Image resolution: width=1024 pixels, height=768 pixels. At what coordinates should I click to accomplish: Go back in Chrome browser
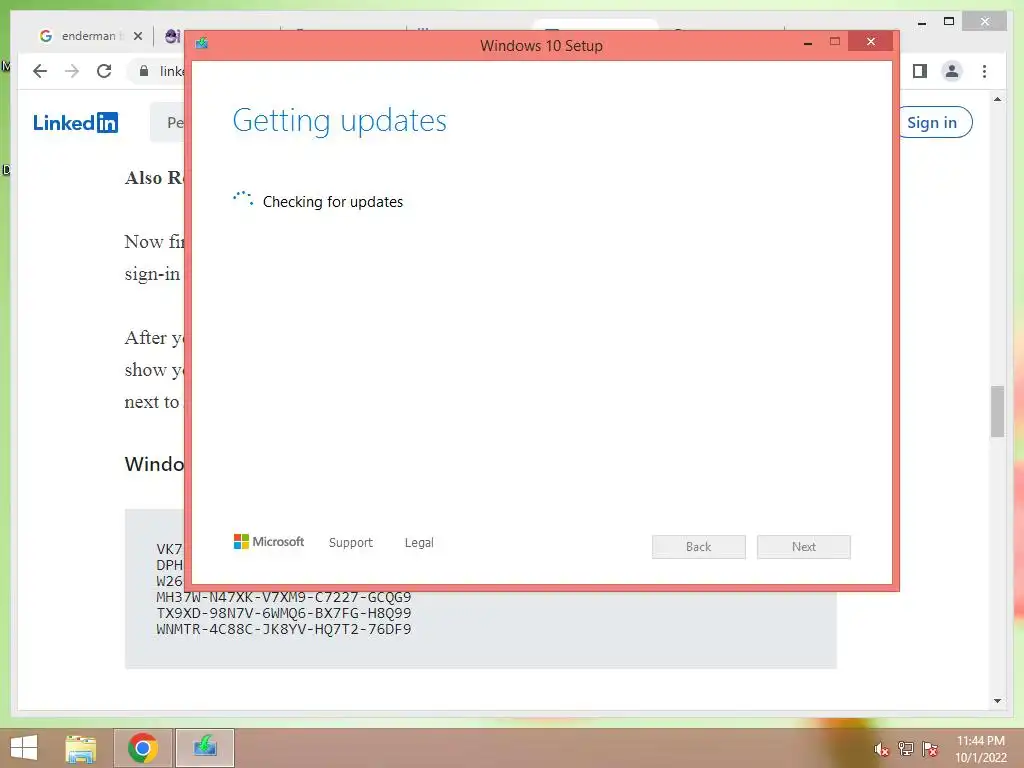coord(40,71)
